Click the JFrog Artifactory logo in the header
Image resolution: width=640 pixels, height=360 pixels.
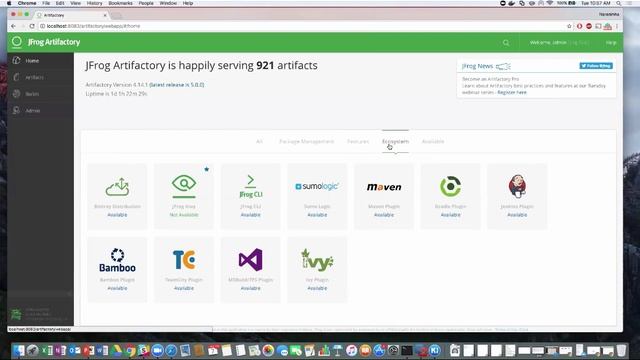click(46, 42)
